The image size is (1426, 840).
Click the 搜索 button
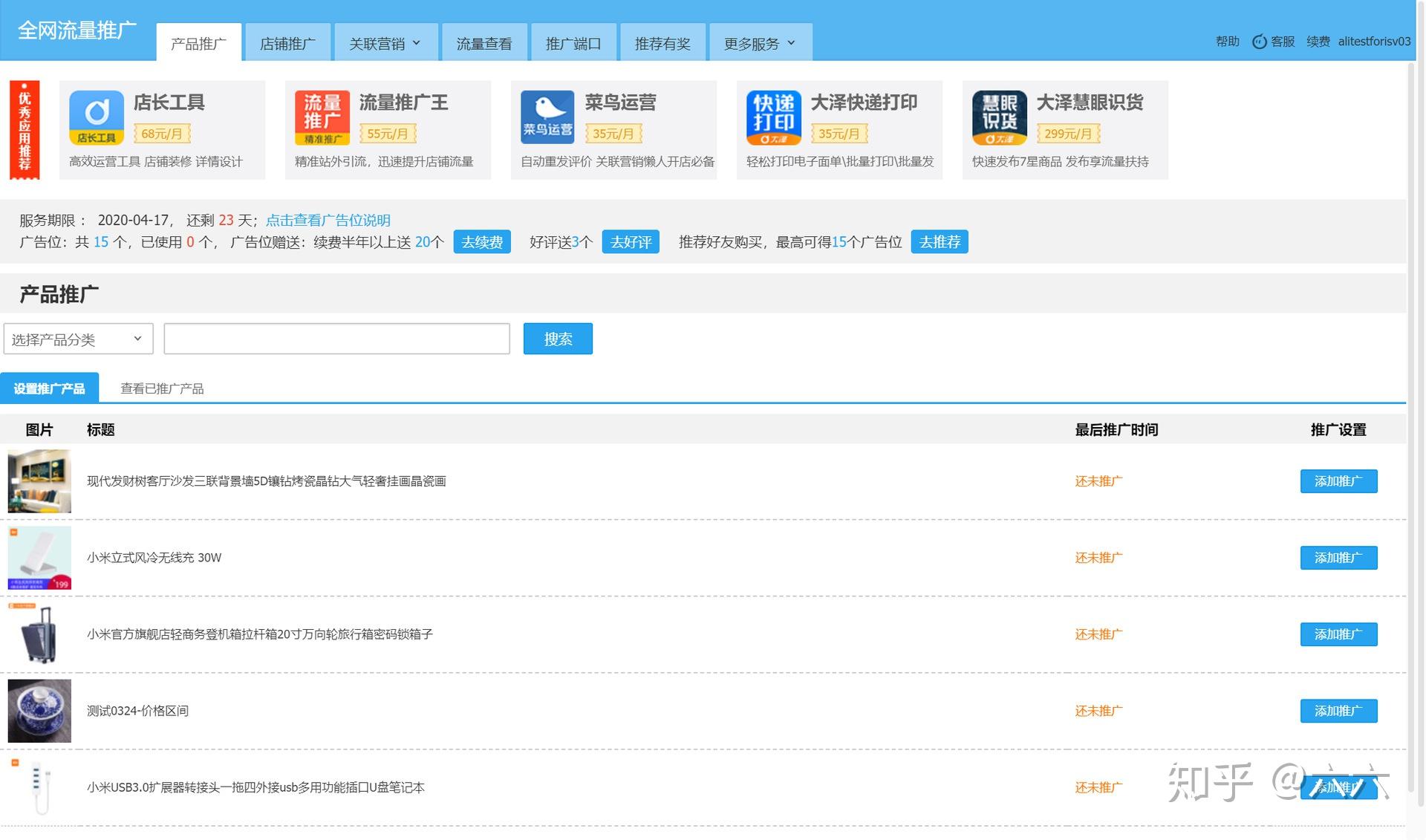(x=558, y=339)
